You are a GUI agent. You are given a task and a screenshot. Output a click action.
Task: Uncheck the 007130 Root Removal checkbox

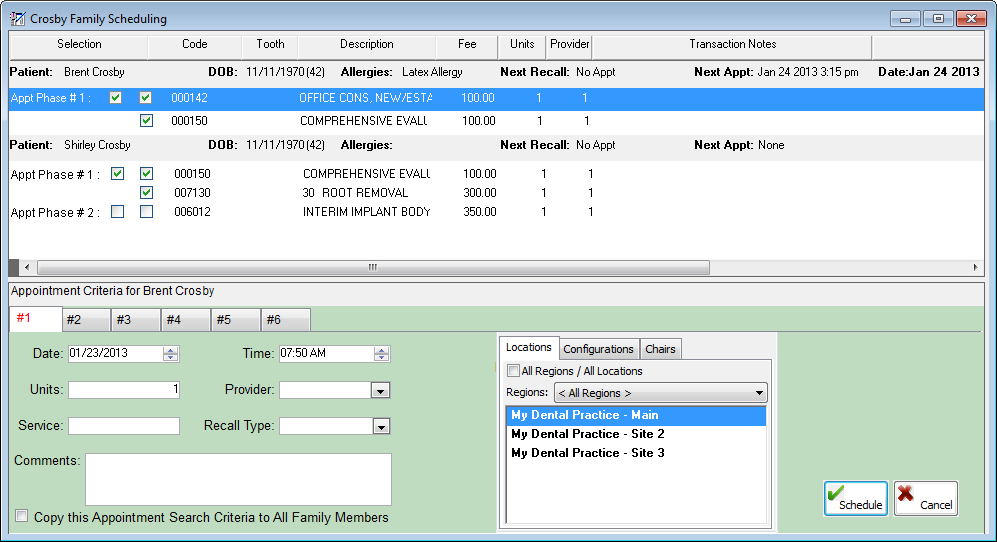(x=146, y=192)
